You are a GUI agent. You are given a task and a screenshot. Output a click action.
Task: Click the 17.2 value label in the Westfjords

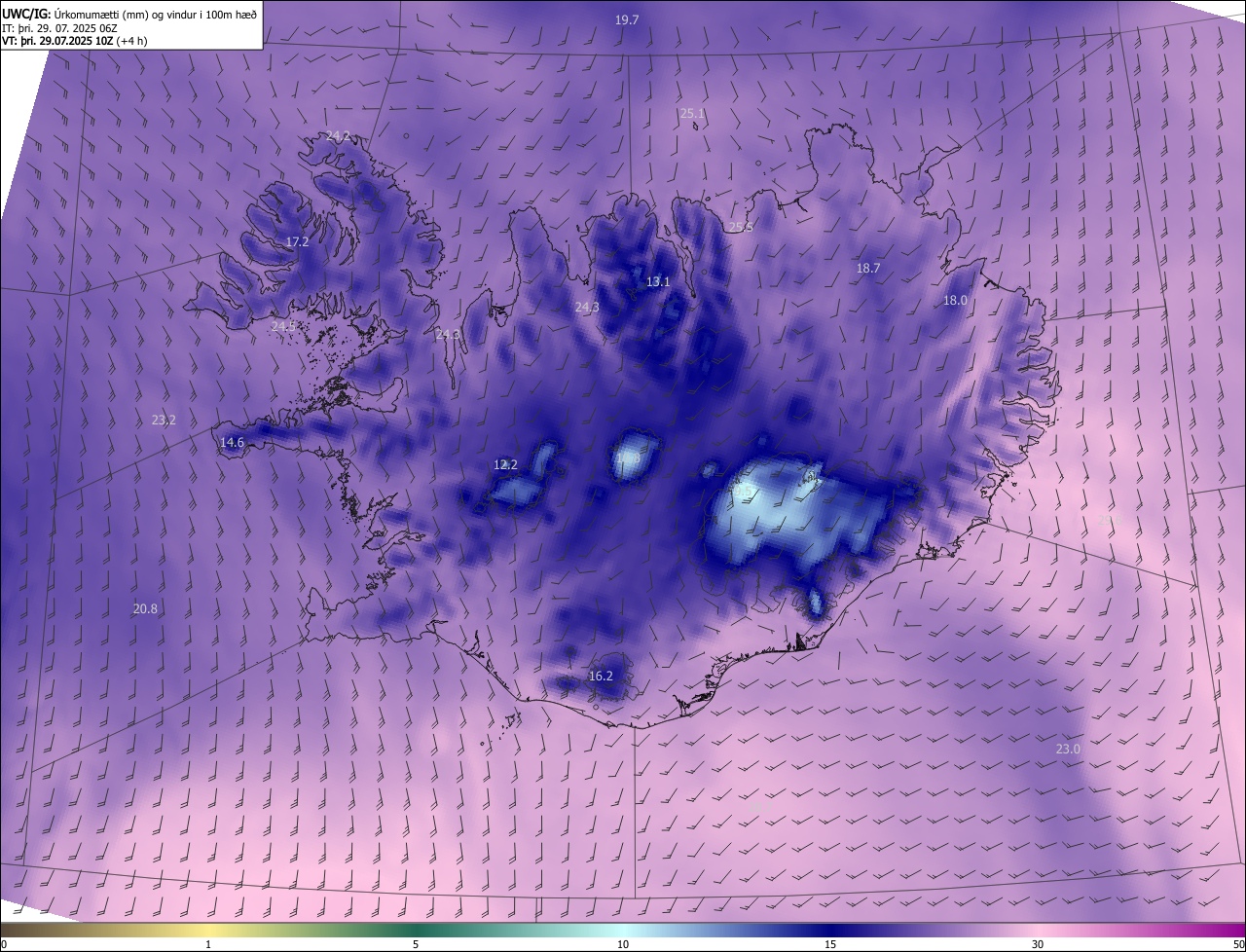(x=297, y=241)
